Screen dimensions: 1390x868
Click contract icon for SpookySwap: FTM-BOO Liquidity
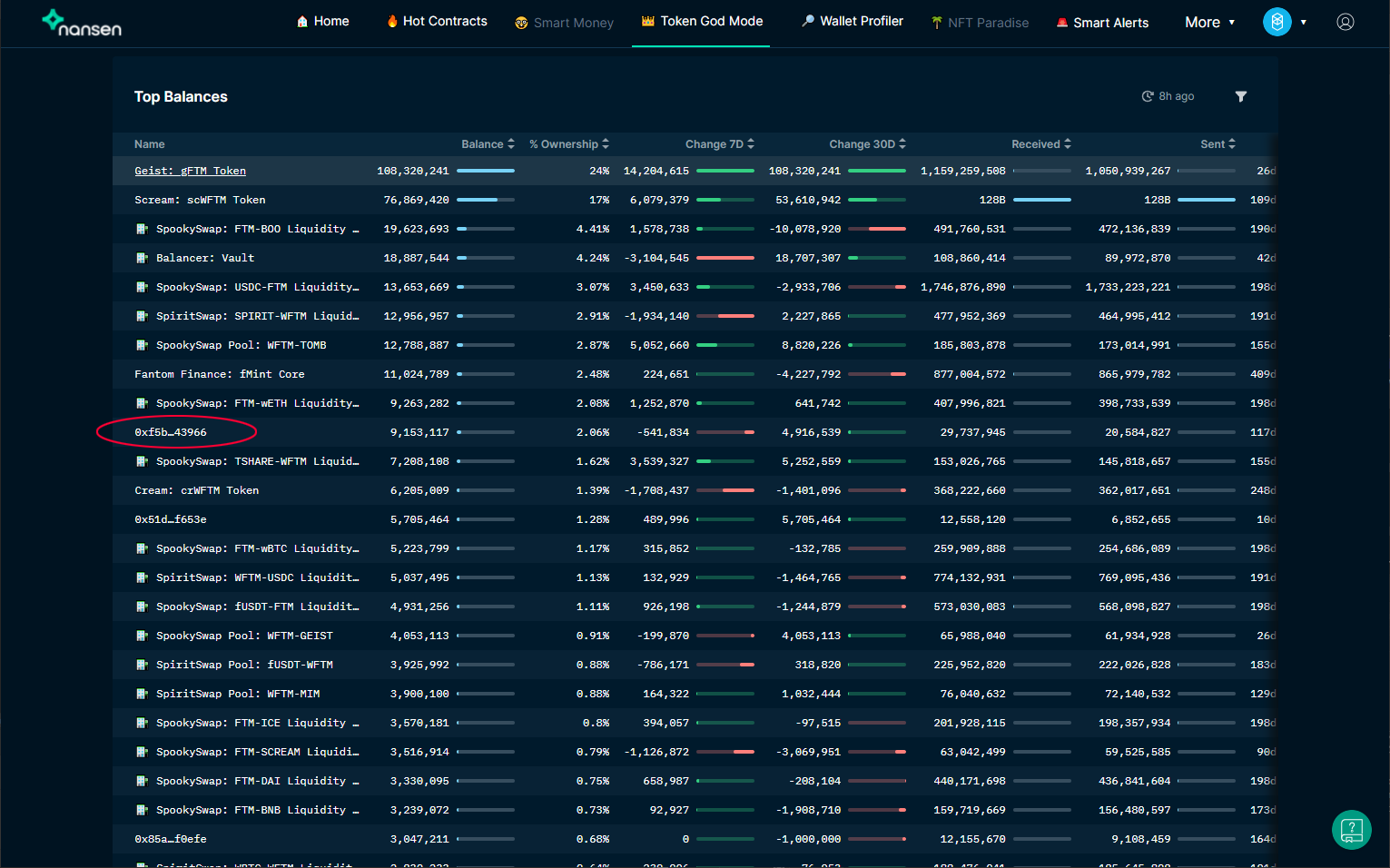coord(142,229)
